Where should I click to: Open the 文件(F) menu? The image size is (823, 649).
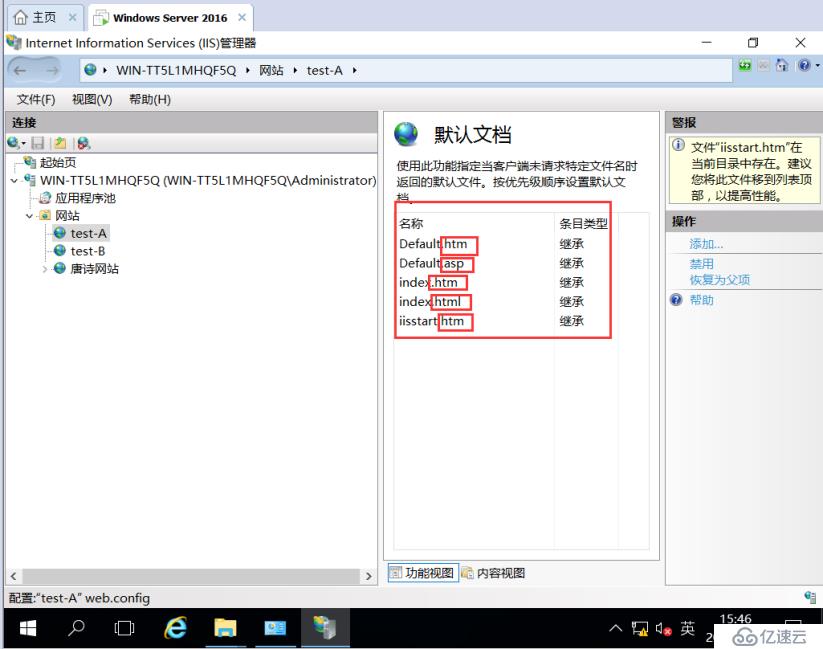coord(36,99)
